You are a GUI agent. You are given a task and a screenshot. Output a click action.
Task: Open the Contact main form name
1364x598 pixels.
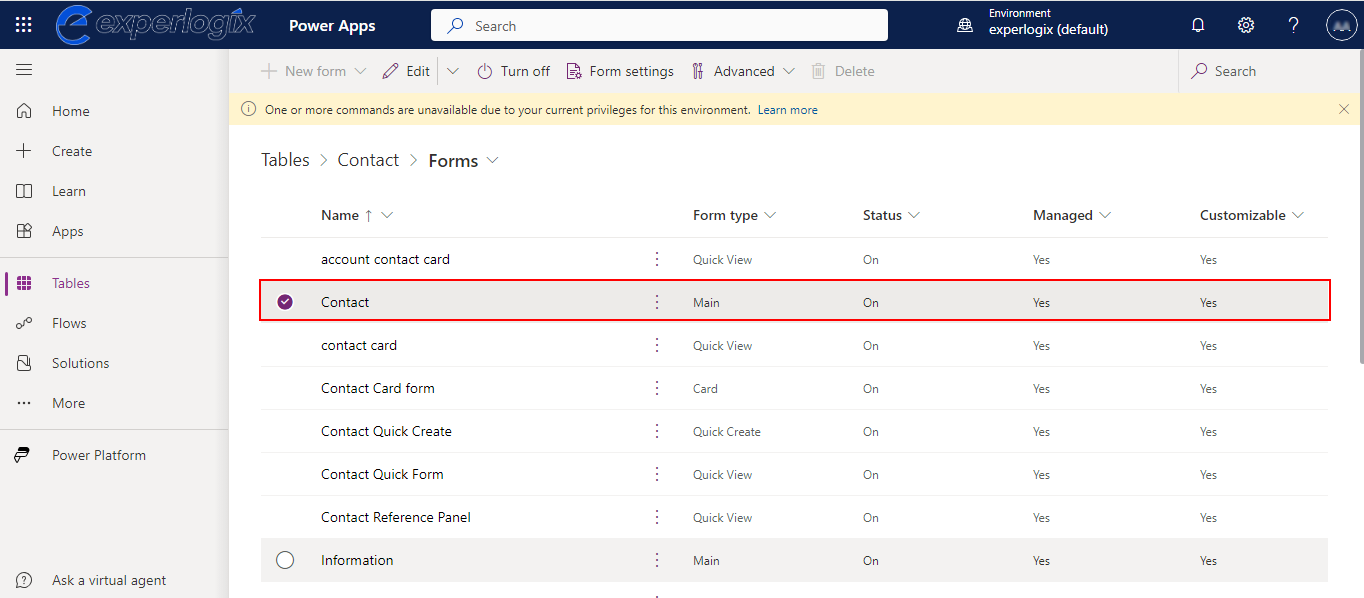345,302
